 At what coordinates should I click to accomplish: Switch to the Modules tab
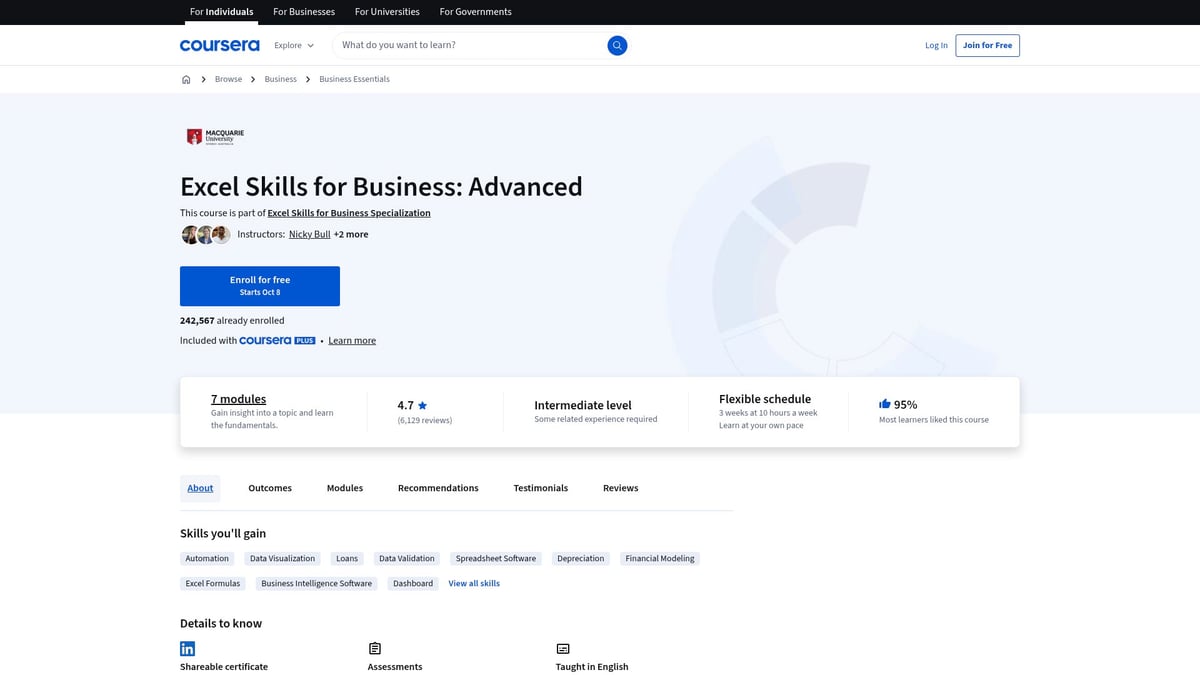344,488
